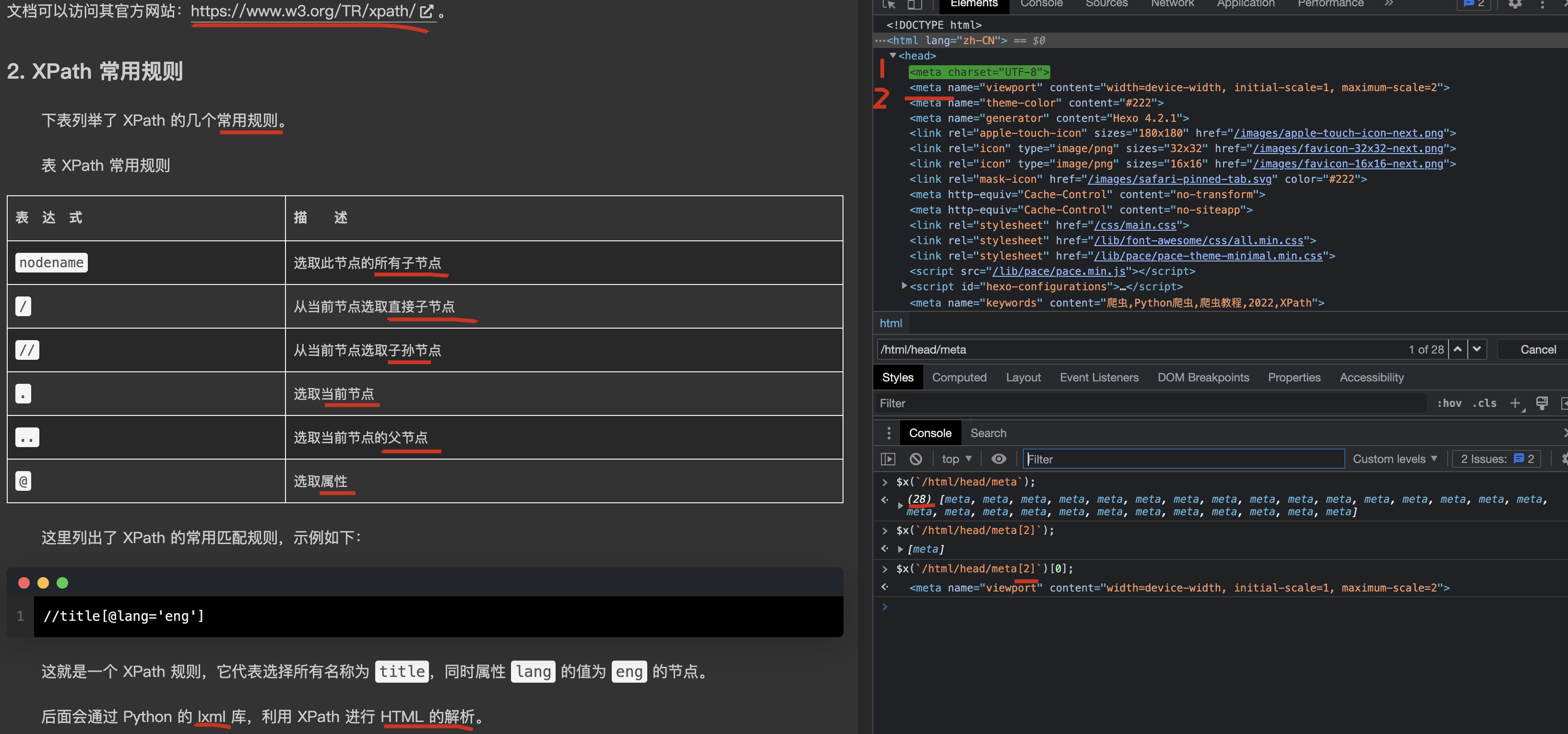Cancel the element search
The height and width of the screenshot is (734, 1568).
(1538, 349)
